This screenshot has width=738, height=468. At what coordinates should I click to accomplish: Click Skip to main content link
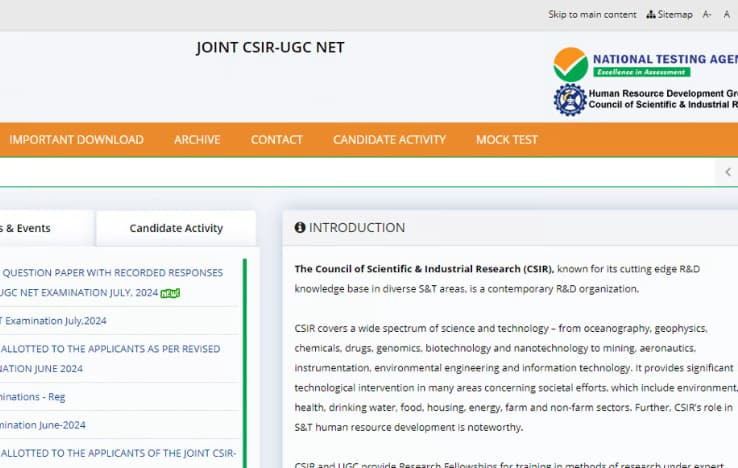(592, 15)
